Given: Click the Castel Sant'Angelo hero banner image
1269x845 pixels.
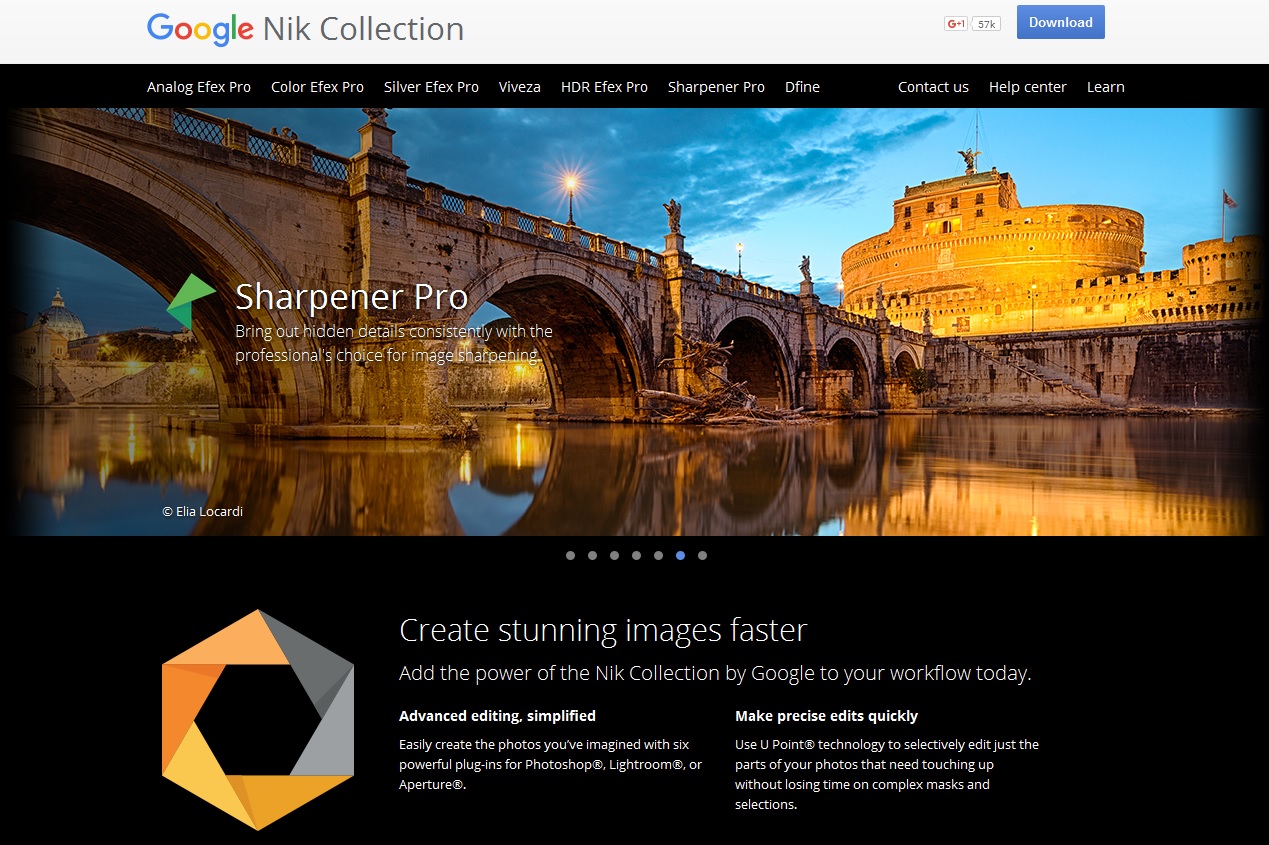Looking at the screenshot, I should click(634, 322).
